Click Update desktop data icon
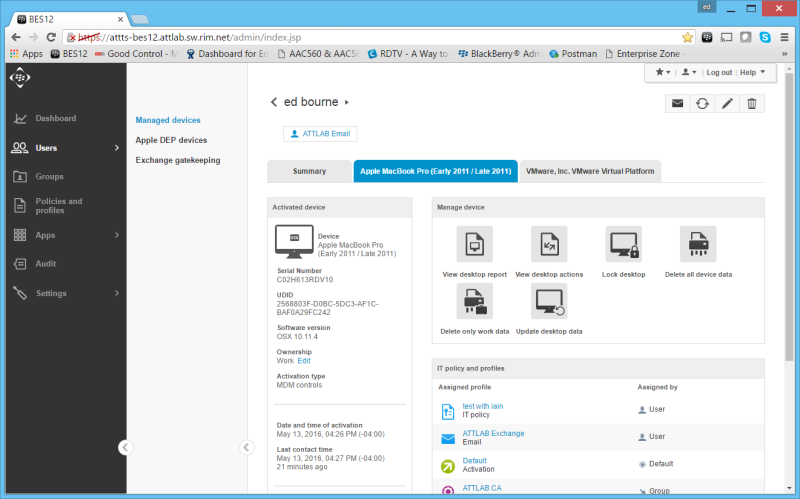This screenshot has height=499, width=800. pos(549,301)
